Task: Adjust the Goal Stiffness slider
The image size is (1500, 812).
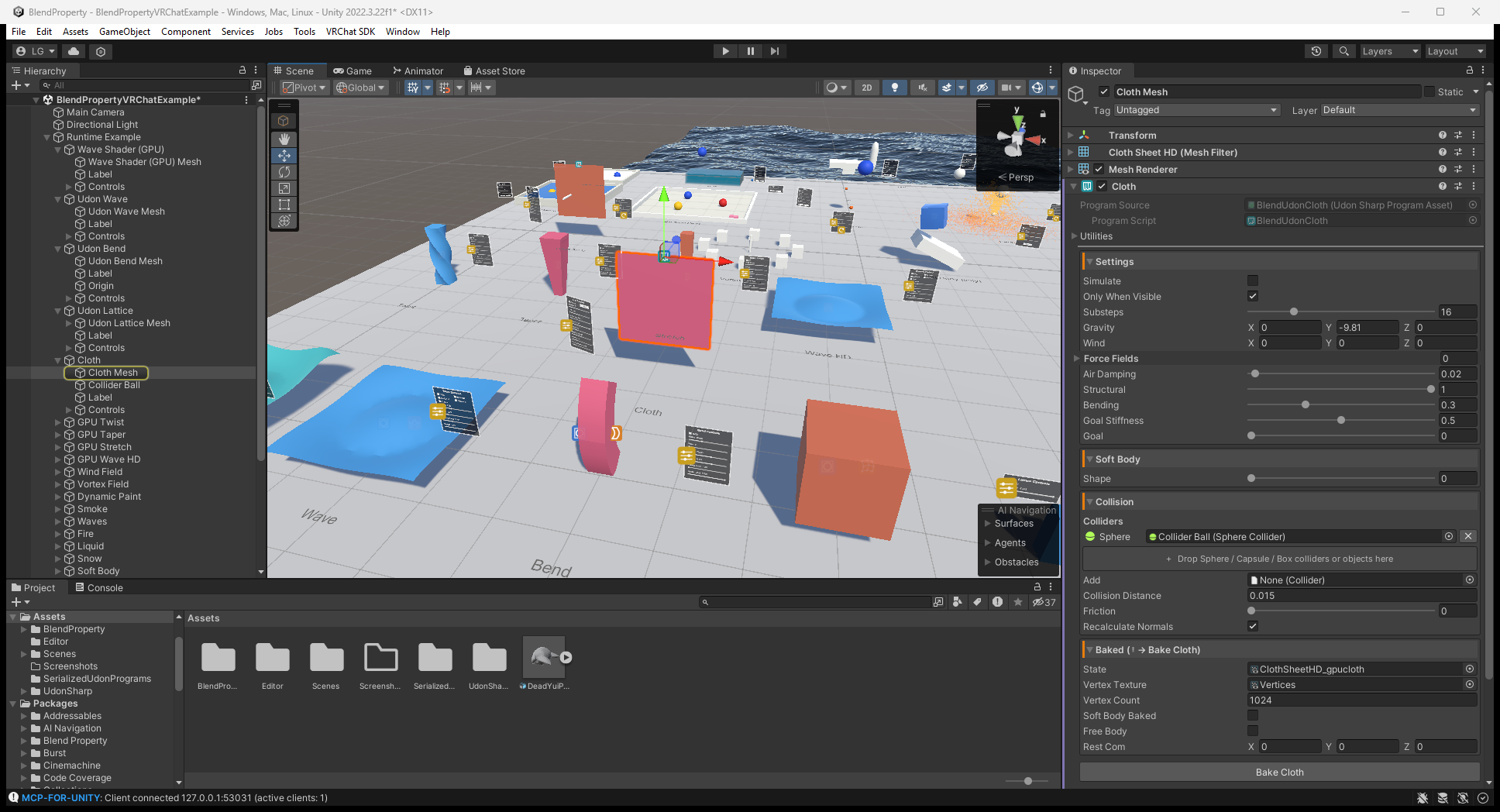Action: tap(1340, 420)
